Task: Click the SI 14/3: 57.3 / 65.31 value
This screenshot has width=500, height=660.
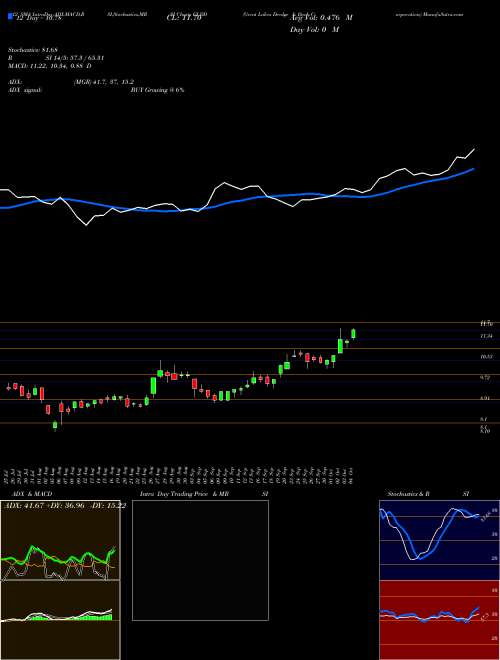Action: (75, 59)
